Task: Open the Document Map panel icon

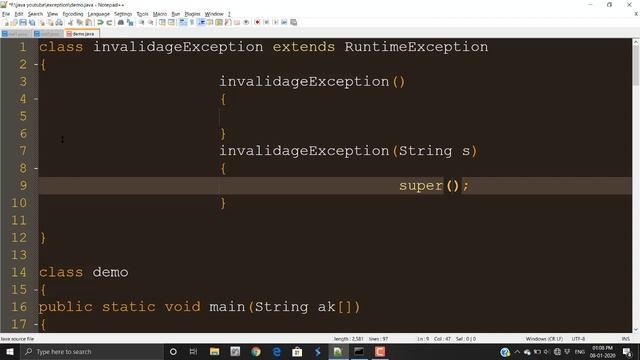Action: [x=219, y=22]
